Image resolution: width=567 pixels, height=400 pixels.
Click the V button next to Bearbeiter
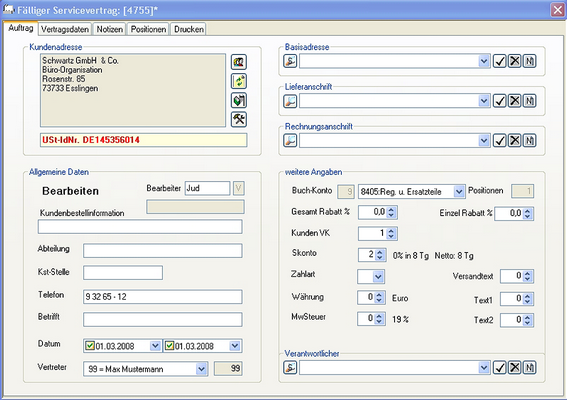pos(238,188)
